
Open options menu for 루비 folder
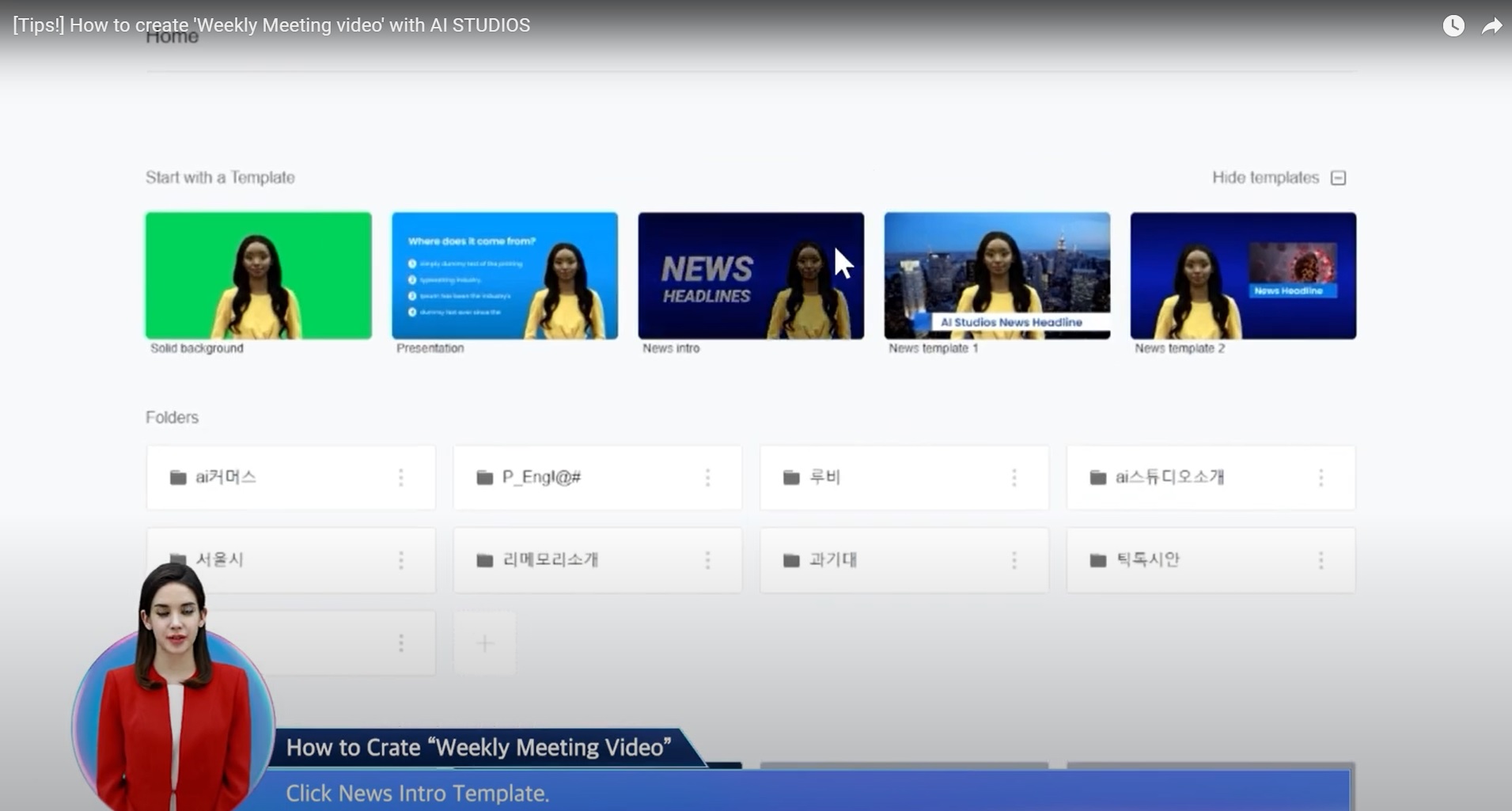[x=1014, y=477]
